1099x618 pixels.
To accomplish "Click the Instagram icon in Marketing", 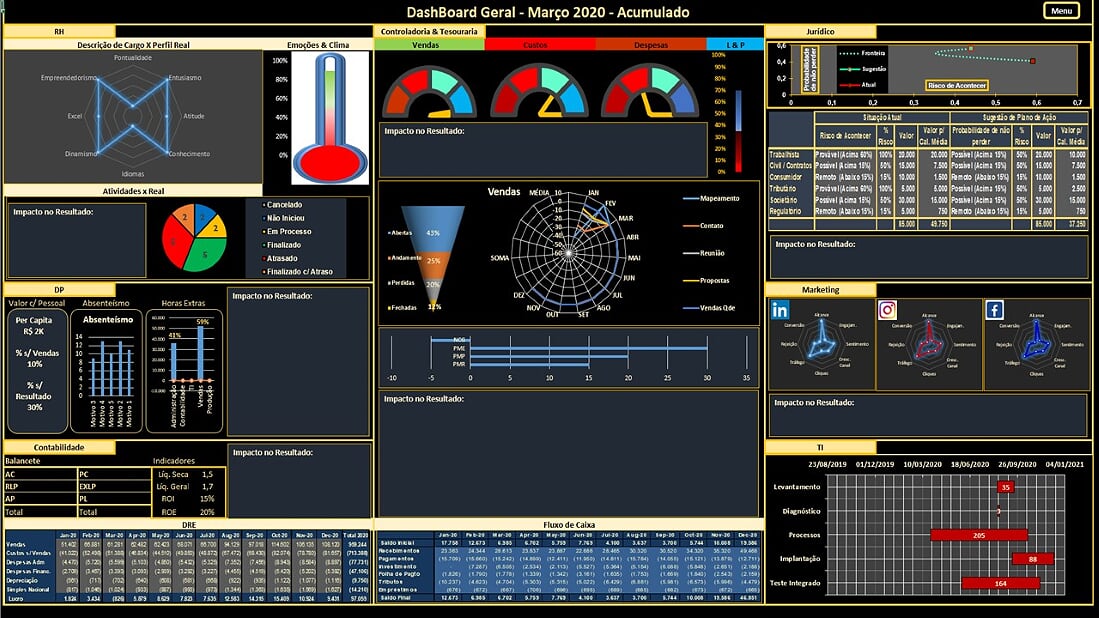I will tap(887, 310).
